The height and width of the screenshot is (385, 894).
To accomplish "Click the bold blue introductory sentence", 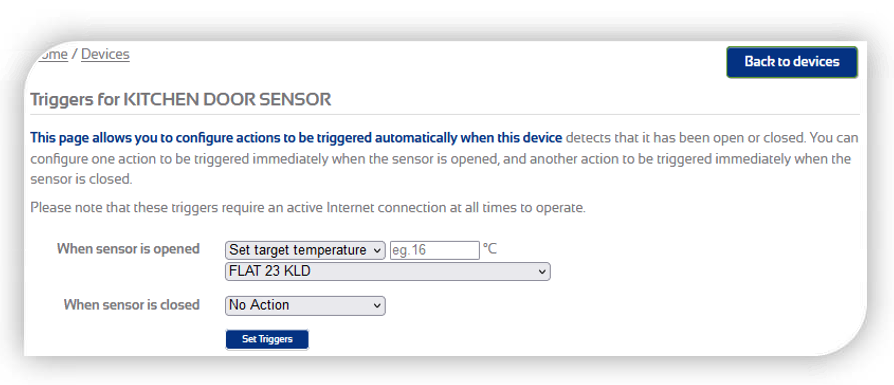I will click(296, 138).
